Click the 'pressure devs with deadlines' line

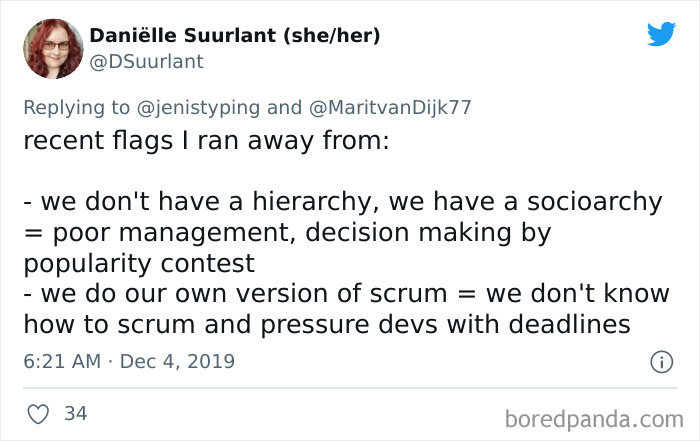[x=445, y=325]
